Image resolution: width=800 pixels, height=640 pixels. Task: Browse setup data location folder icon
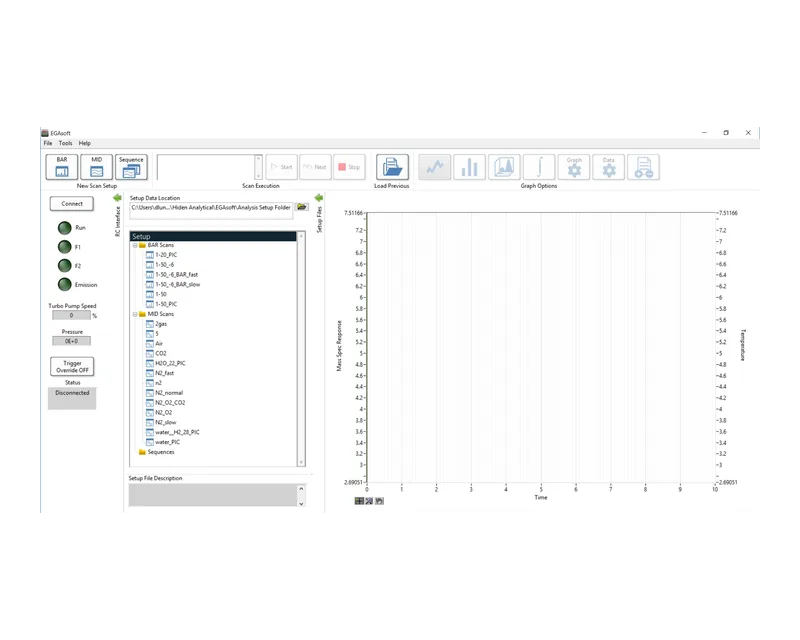click(x=302, y=207)
